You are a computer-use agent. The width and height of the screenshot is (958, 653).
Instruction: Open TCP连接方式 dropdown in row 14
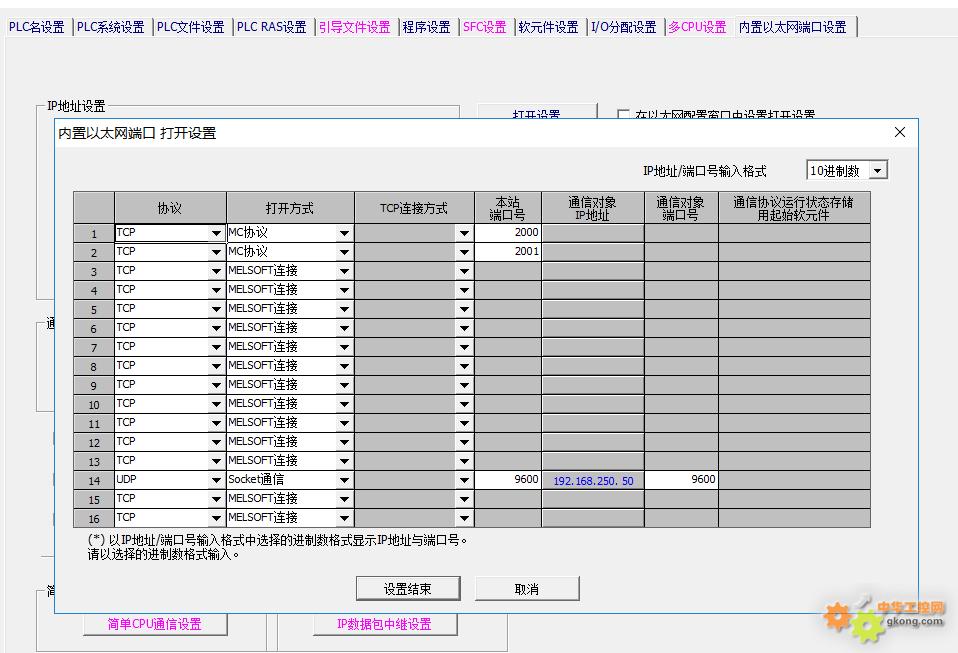[x=464, y=480]
